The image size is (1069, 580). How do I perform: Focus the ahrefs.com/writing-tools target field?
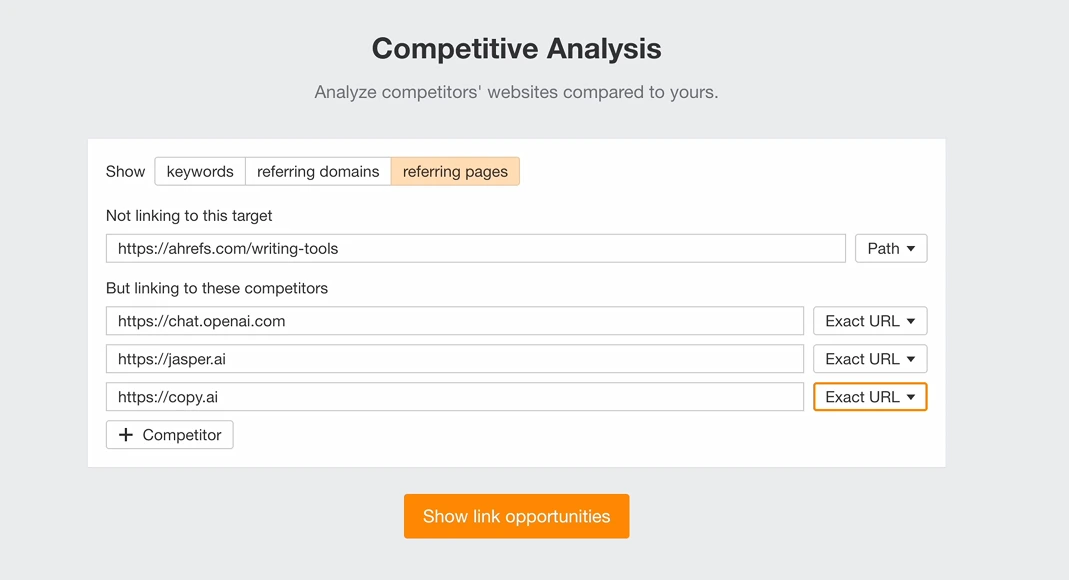click(475, 249)
